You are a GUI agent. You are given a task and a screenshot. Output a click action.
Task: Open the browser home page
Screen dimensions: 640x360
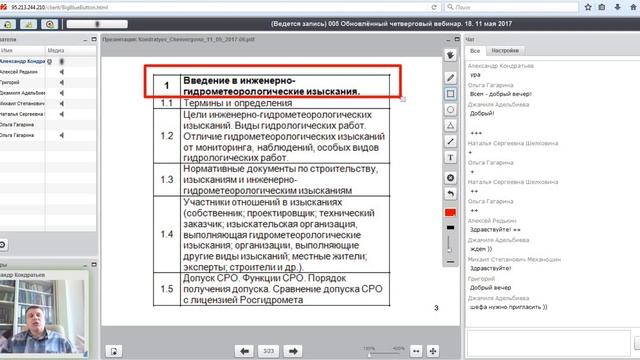[633, 7]
